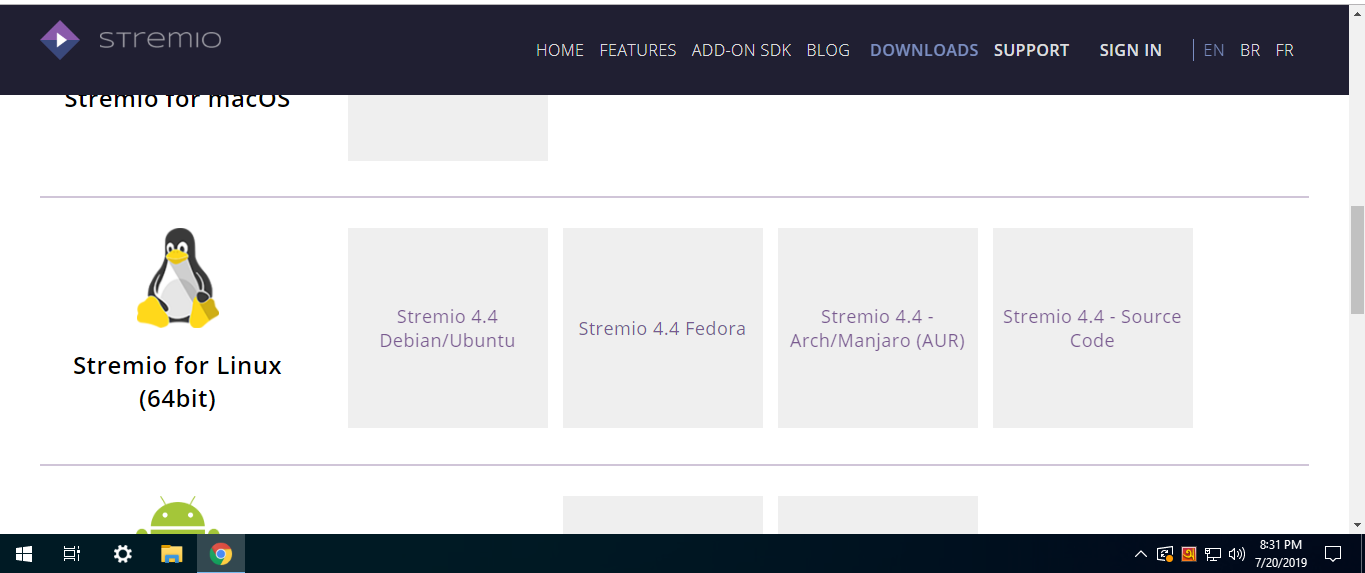Open the ADD-ON SDK page
The width and height of the screenshot is (1365, 573).
(x=741, y=50)
